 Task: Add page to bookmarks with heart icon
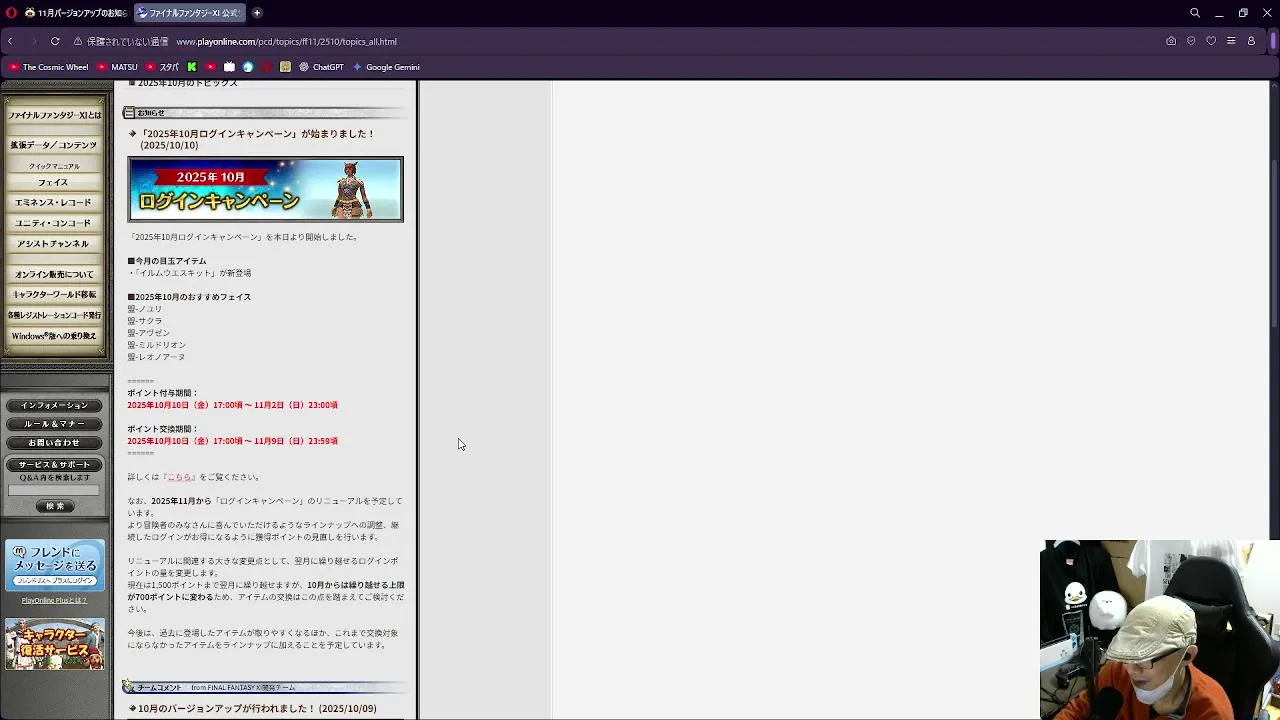[x=1211, y=41]
